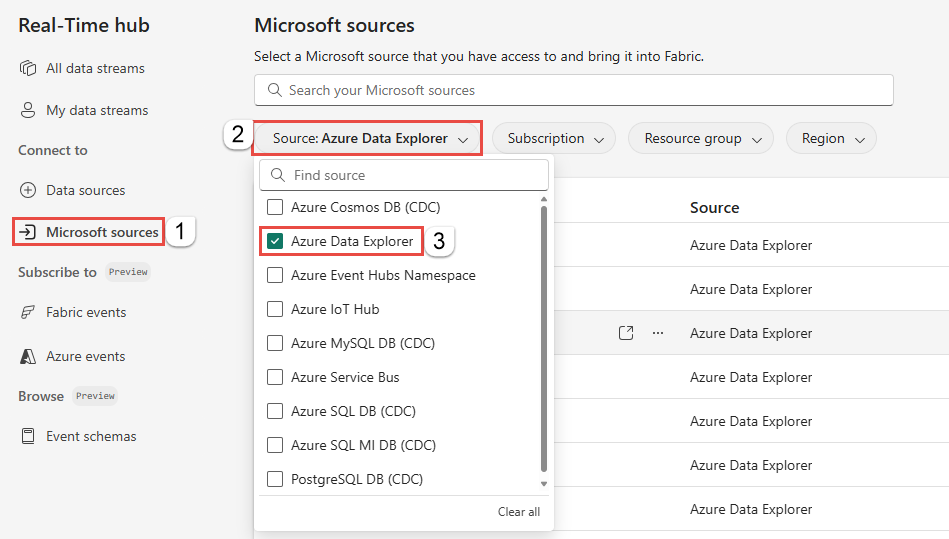Open the Resource group filter dropdown
Image resolution: width=949 pixels, height=539 pixels.
click(700, 139)
